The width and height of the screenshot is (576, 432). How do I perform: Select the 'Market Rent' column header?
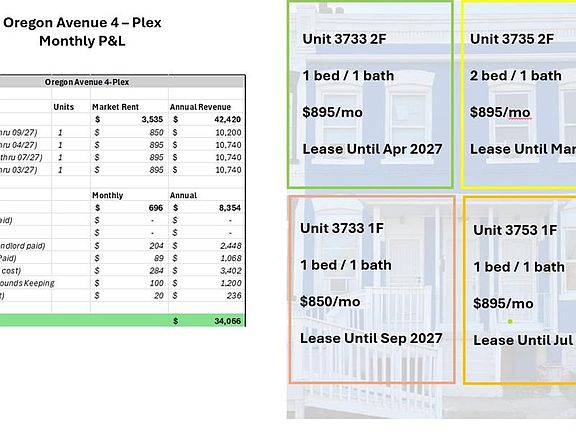pyautogui.click(x=115, y=107)
